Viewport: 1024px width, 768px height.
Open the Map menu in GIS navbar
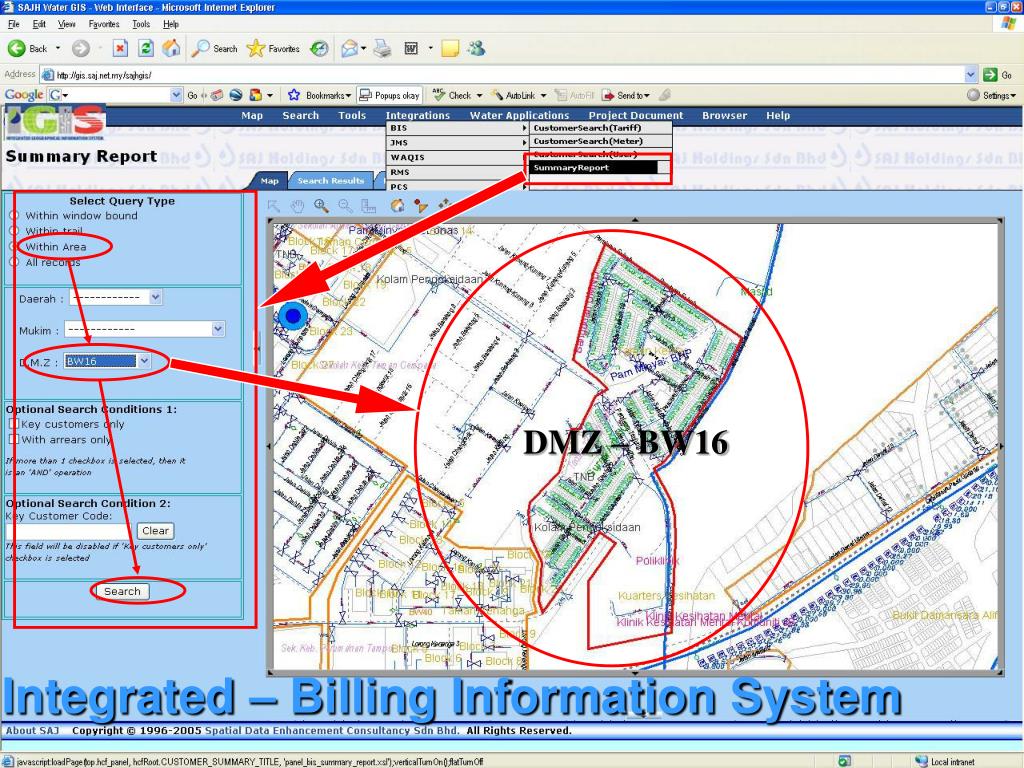click(252, 116)
